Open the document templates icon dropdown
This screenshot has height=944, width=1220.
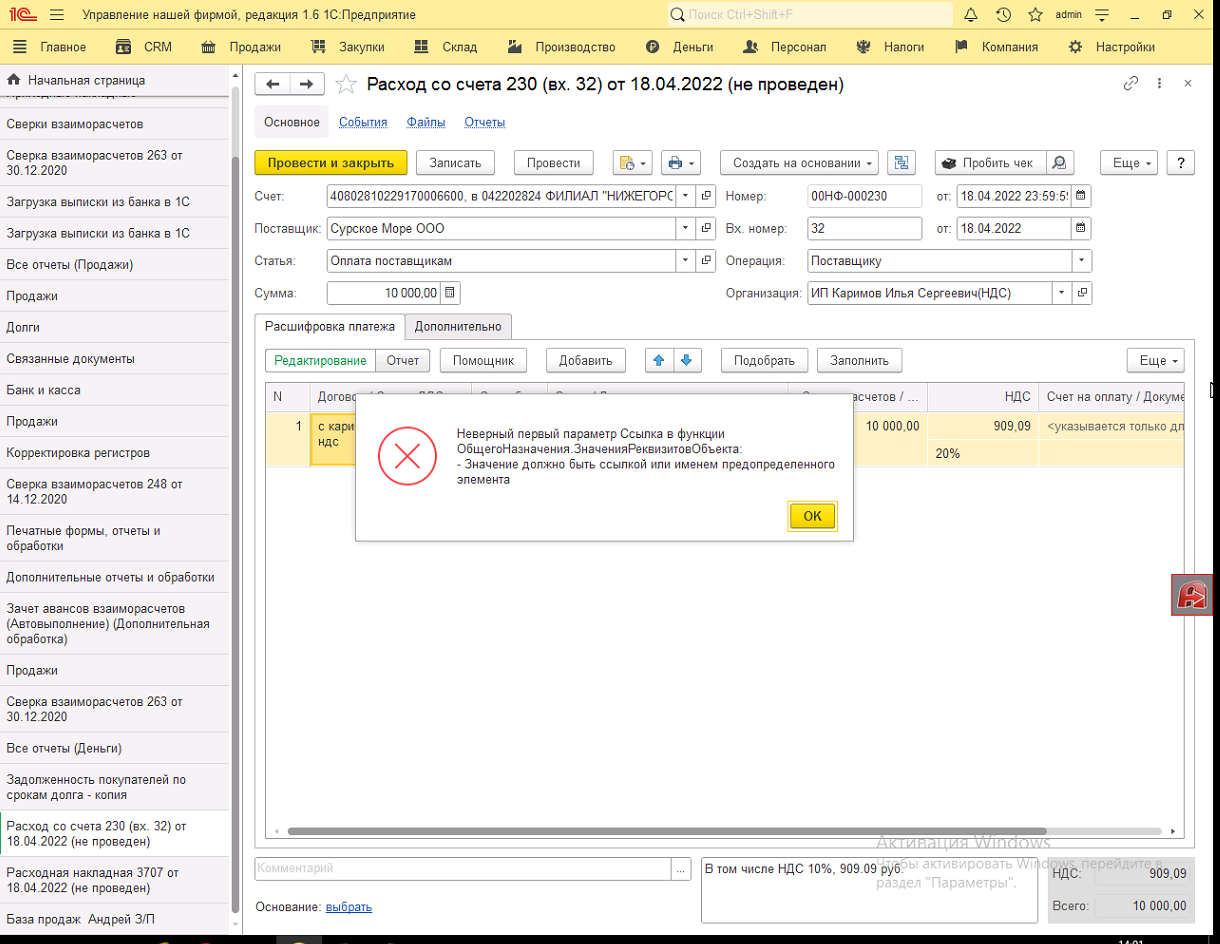633,163
